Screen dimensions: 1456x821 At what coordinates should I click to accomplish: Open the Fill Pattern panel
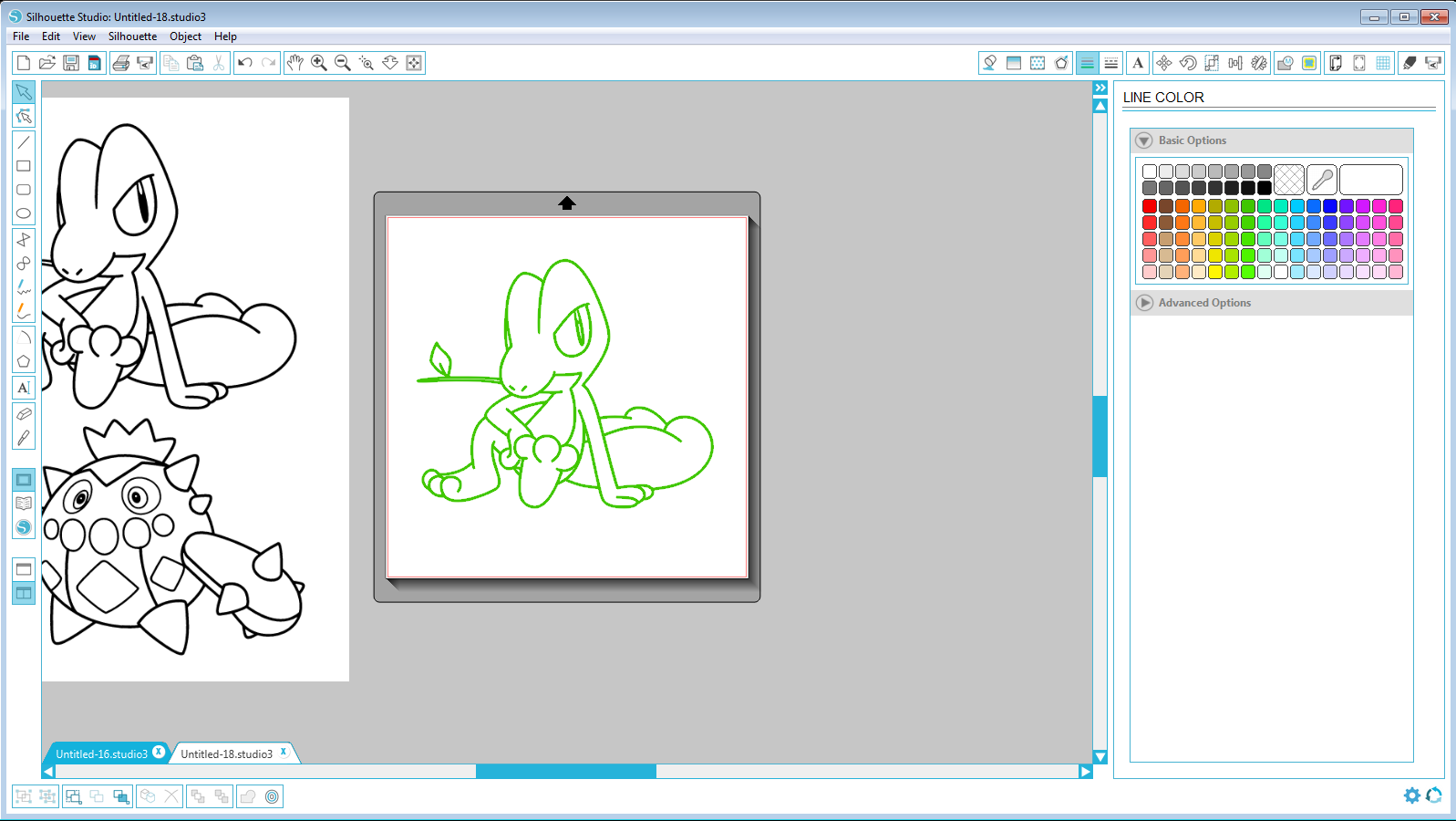click(1038, 63)
